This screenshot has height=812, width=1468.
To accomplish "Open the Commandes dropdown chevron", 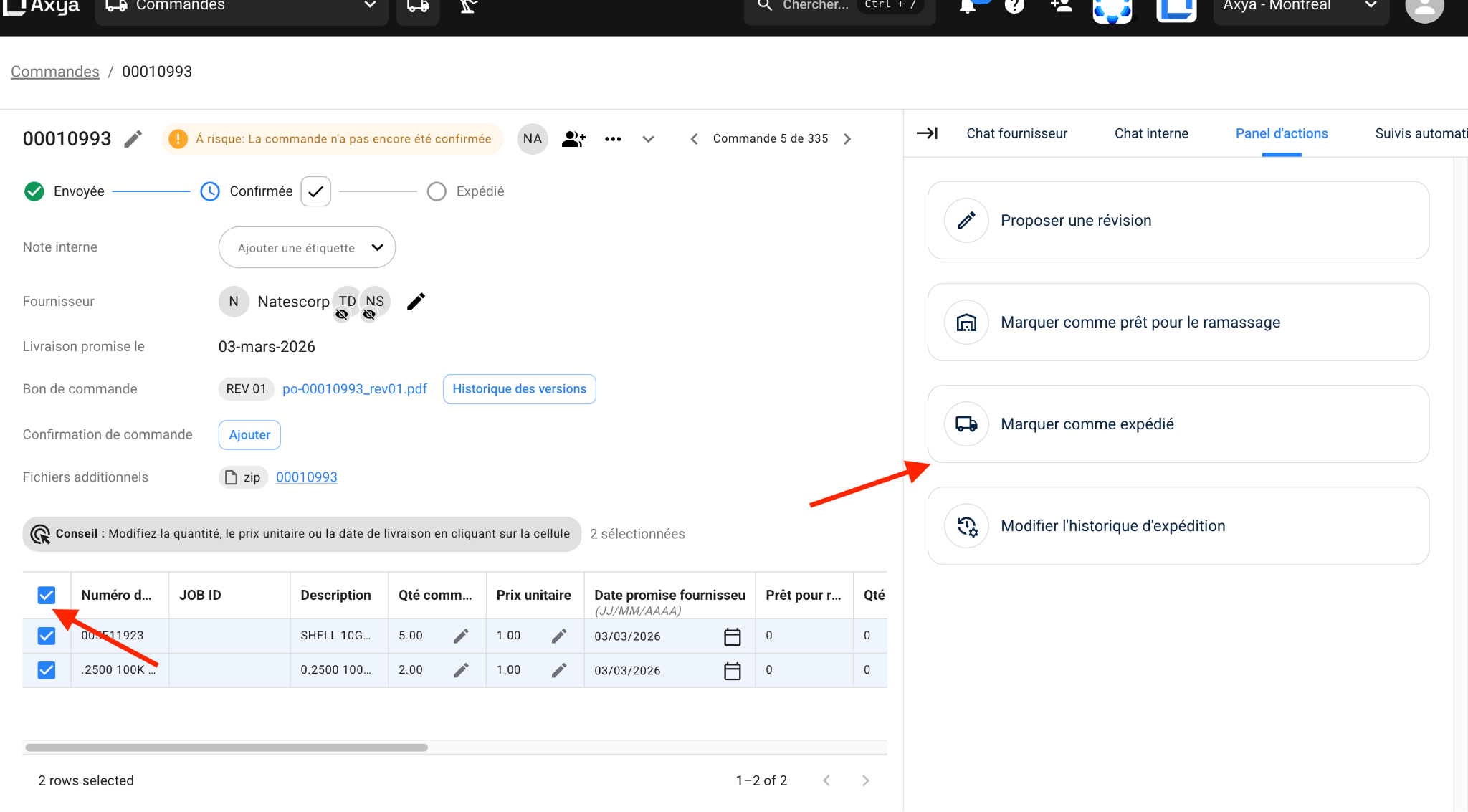I will 369,4.
